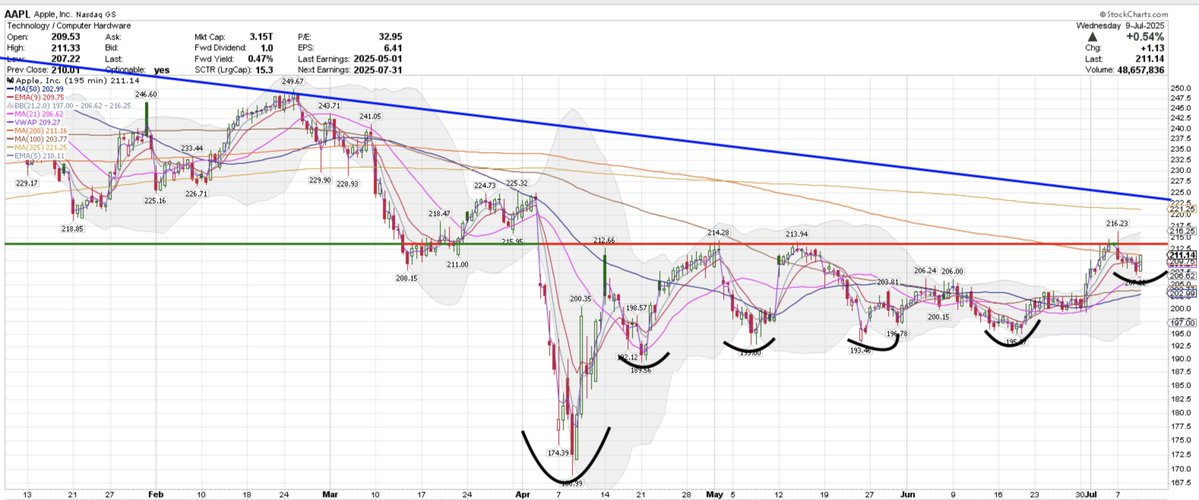Click the up-arrow price change triangle
This screenshot has width=1199, height=500.
[1092, 37]
